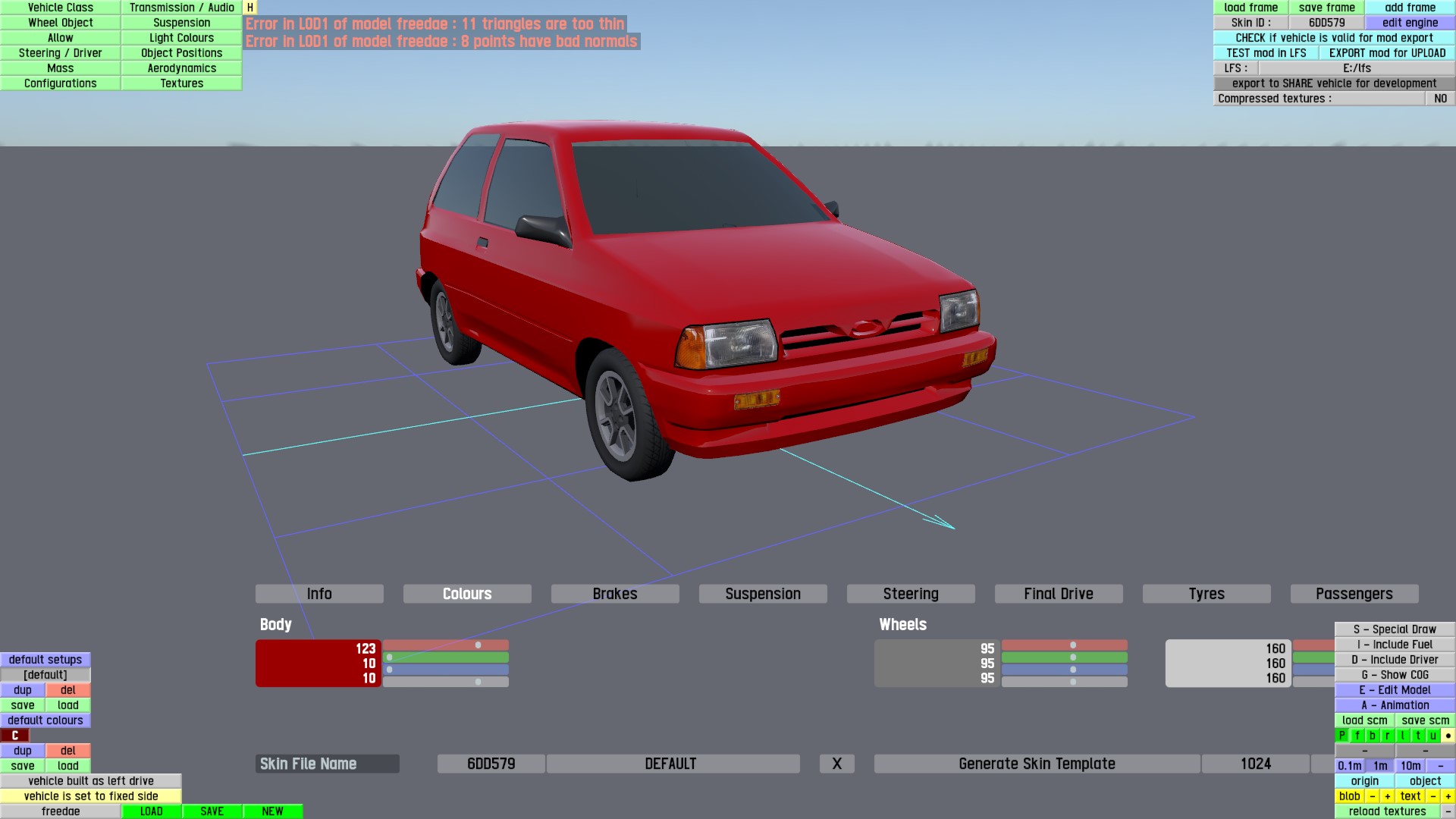Screen dimensions: 1456x819
Task: Open the 1024 skin template size selector
Action: (1255, 764)
